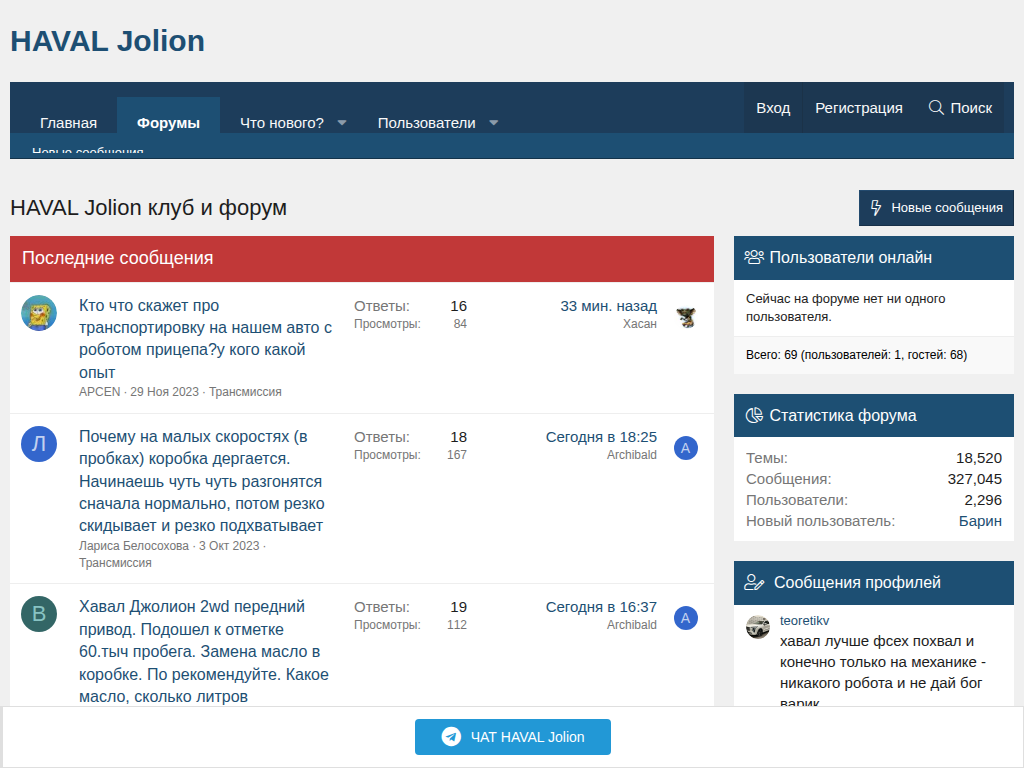Expand the 'Что нового?' dropdown arrow
Viewport: 1024px width, 768px height.
pyautogui.click(x=342, y=123)
